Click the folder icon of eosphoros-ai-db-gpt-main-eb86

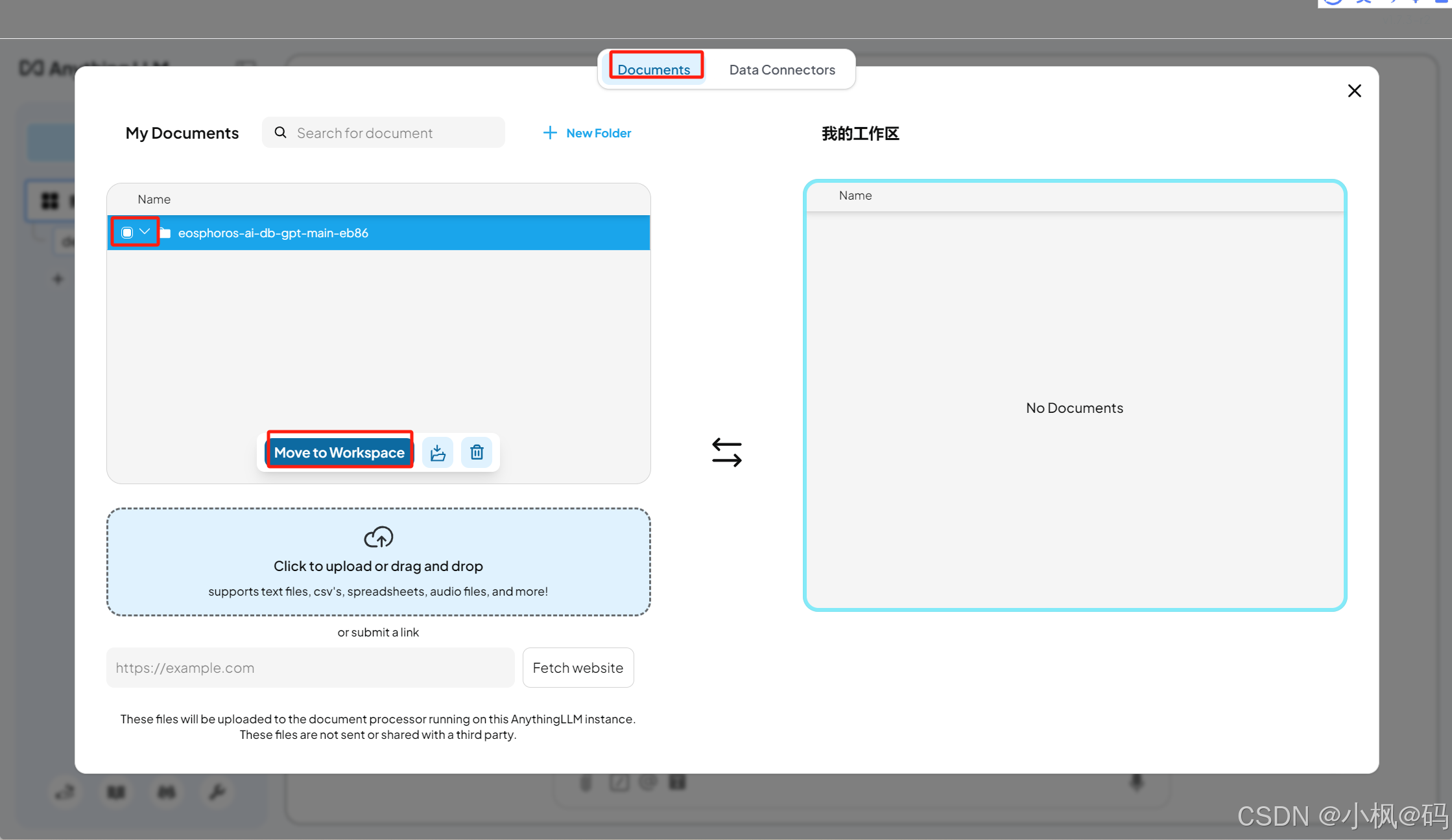pos(165,233)
